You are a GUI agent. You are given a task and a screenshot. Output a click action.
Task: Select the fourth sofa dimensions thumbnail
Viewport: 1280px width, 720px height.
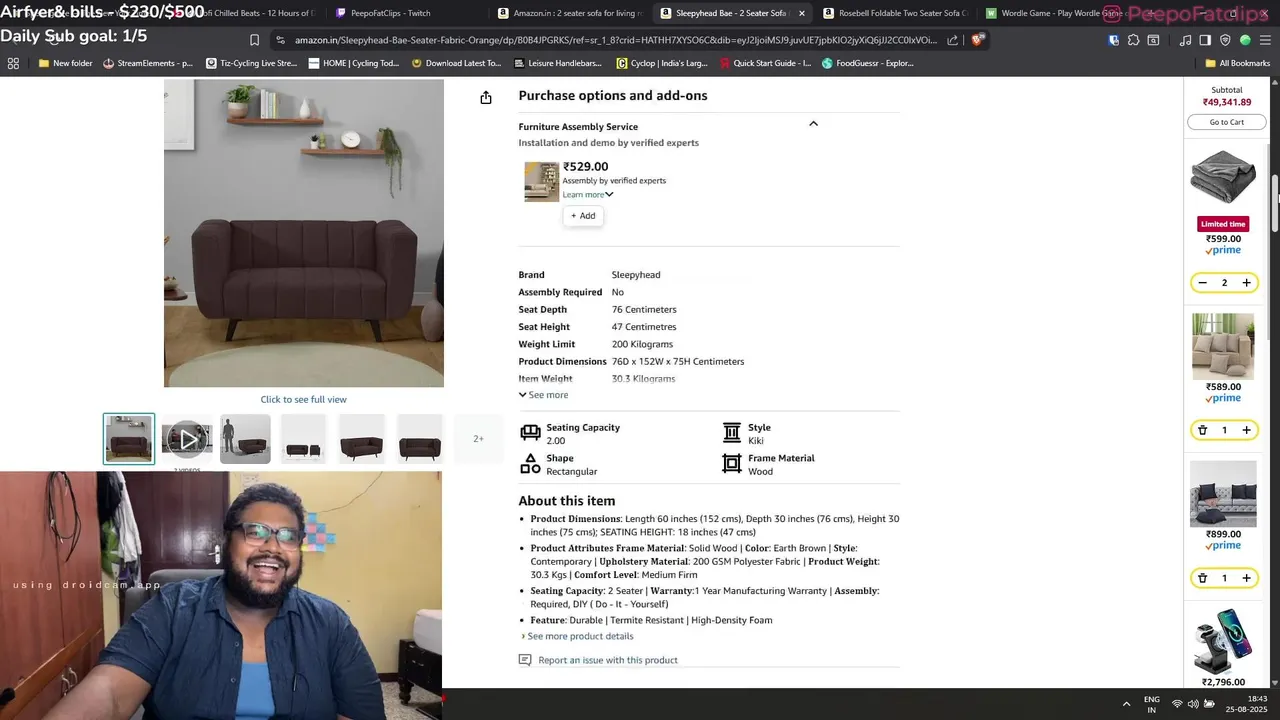pyautogui.click(x=303, y=439)
